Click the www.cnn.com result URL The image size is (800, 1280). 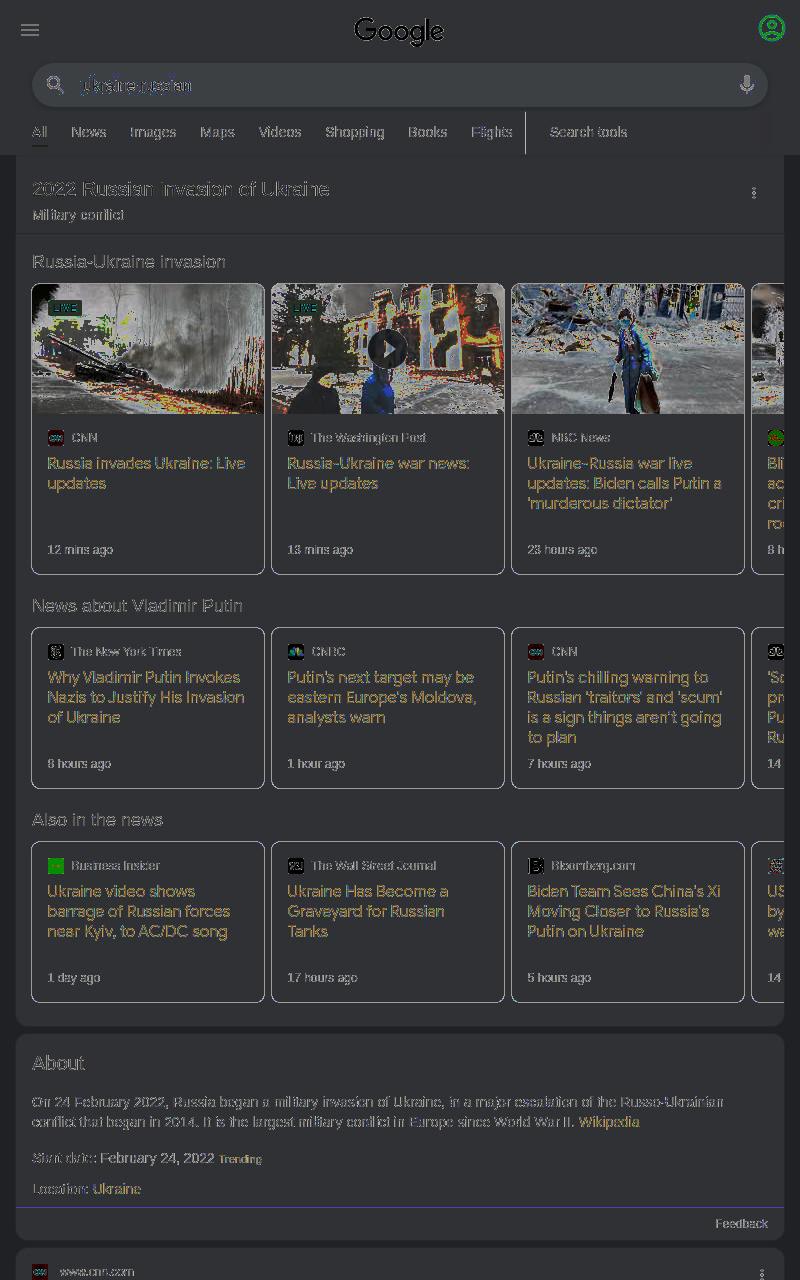tap(97, 1272)
